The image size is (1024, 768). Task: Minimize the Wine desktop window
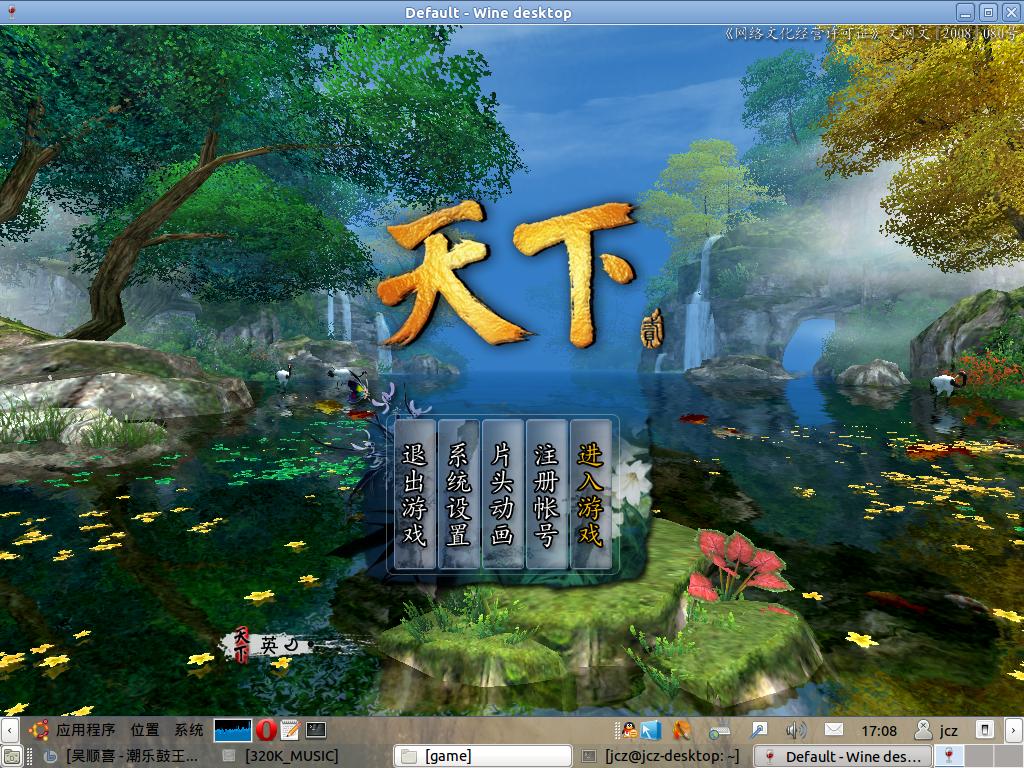click(965, 12)
